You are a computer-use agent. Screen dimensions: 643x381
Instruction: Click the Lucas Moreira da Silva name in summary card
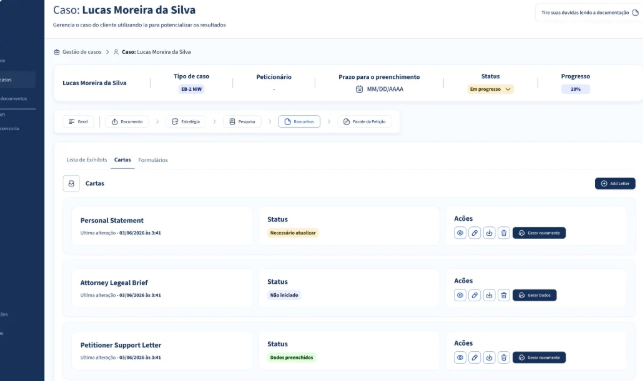[94, 83]
